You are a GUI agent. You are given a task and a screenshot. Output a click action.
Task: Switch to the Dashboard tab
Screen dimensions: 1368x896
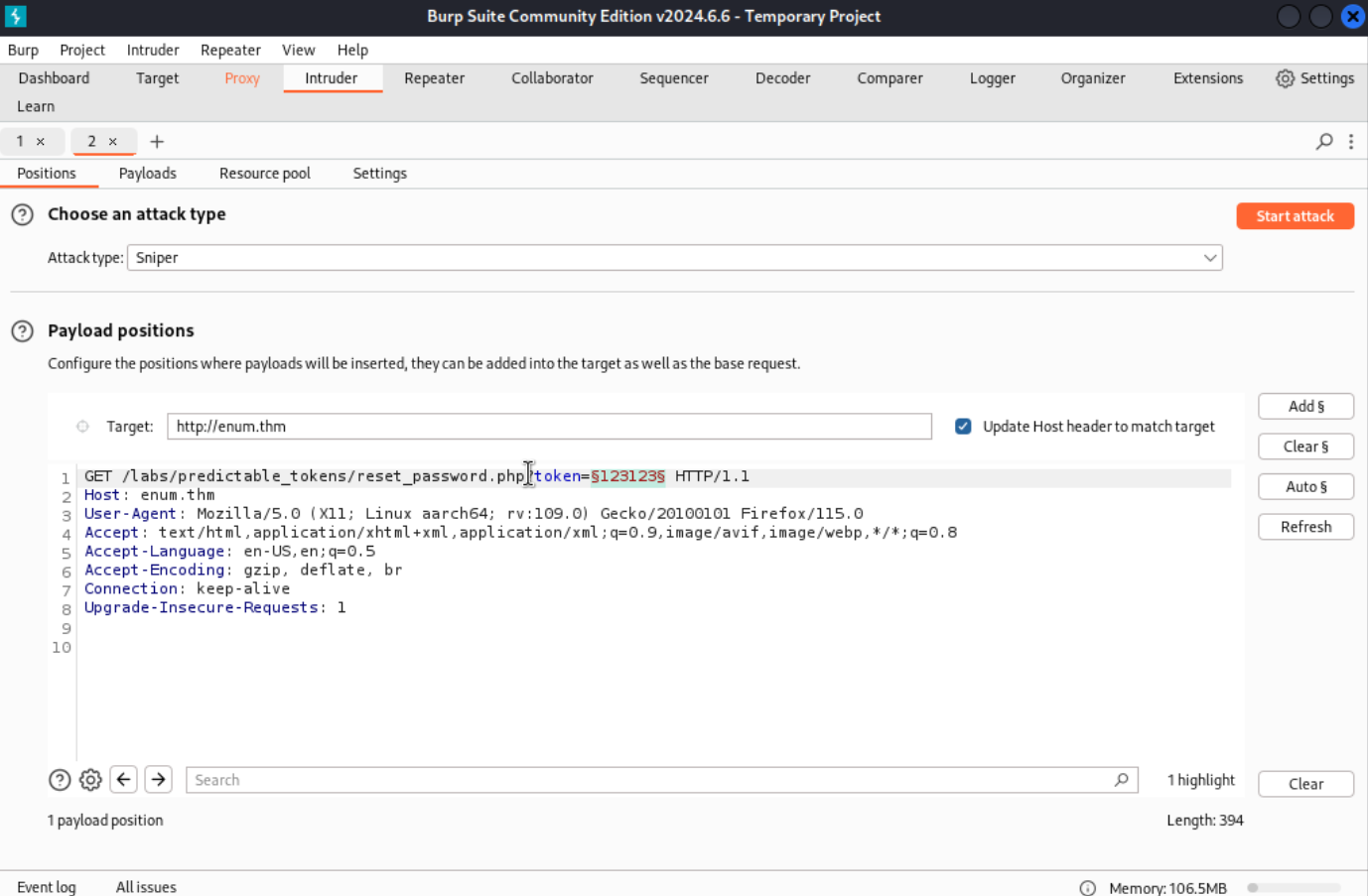pos(54,78)
